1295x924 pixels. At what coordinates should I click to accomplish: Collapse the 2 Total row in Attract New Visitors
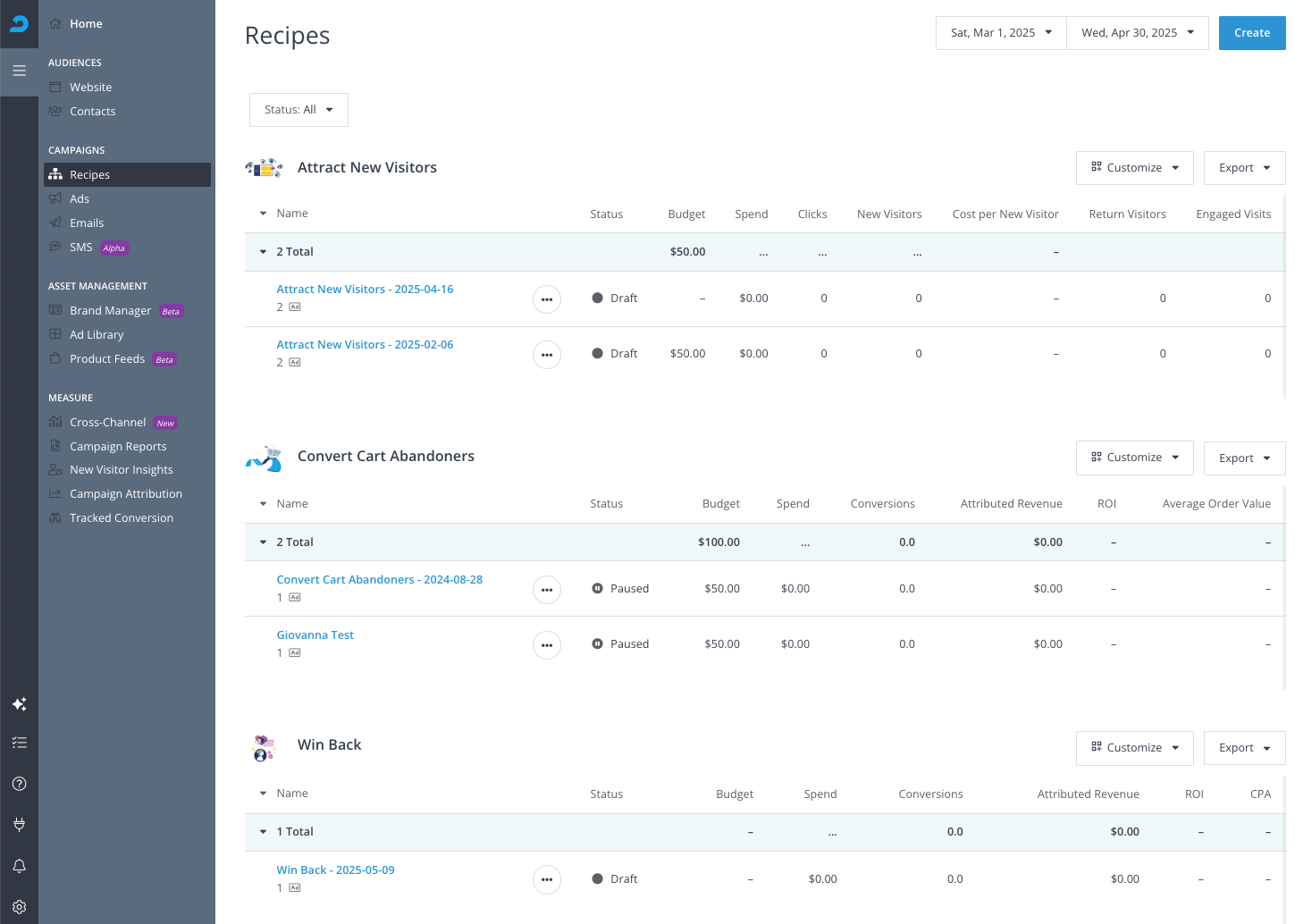[263, 252]
